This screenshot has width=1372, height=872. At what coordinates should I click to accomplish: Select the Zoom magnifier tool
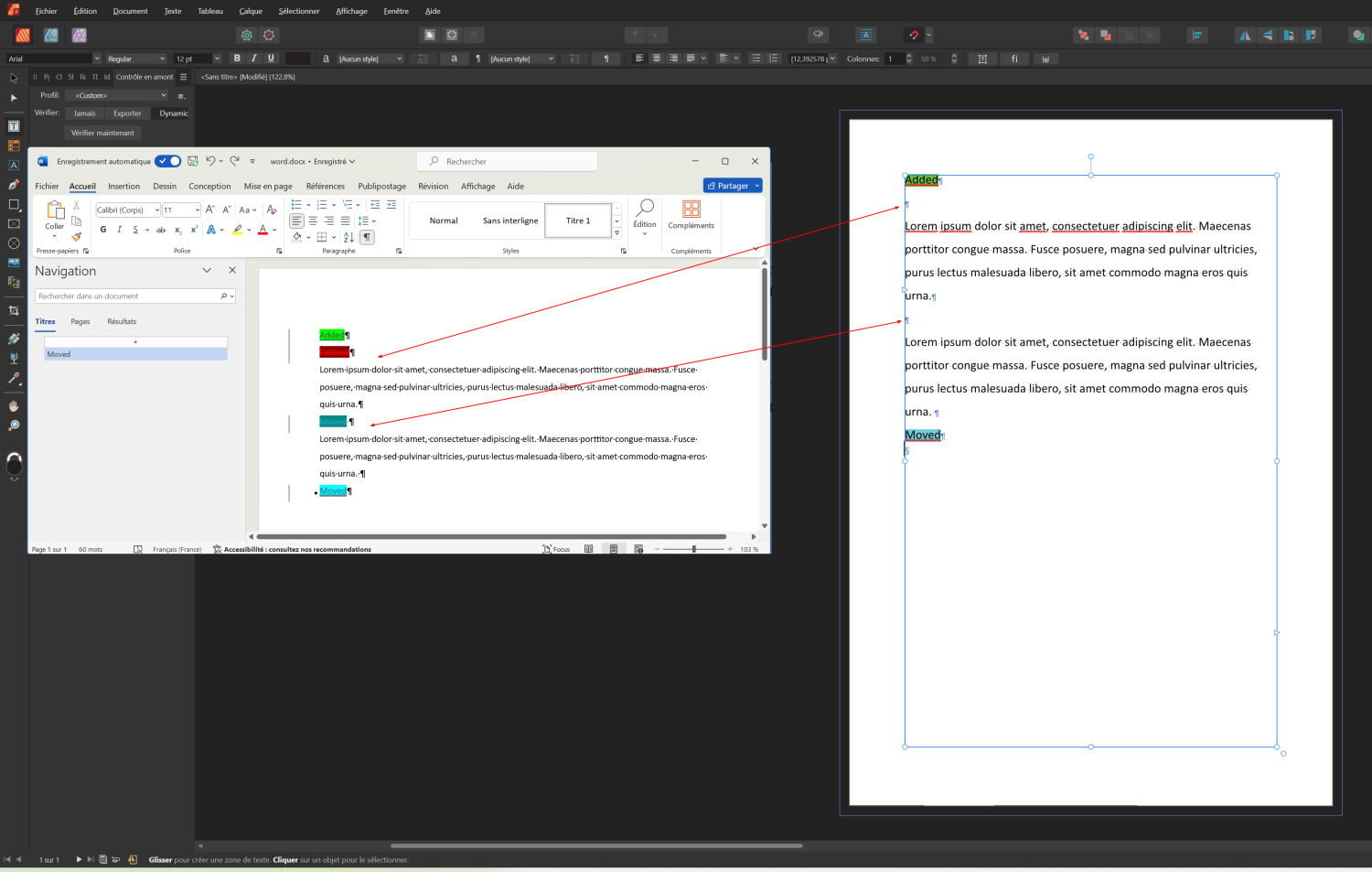point(14,425)
